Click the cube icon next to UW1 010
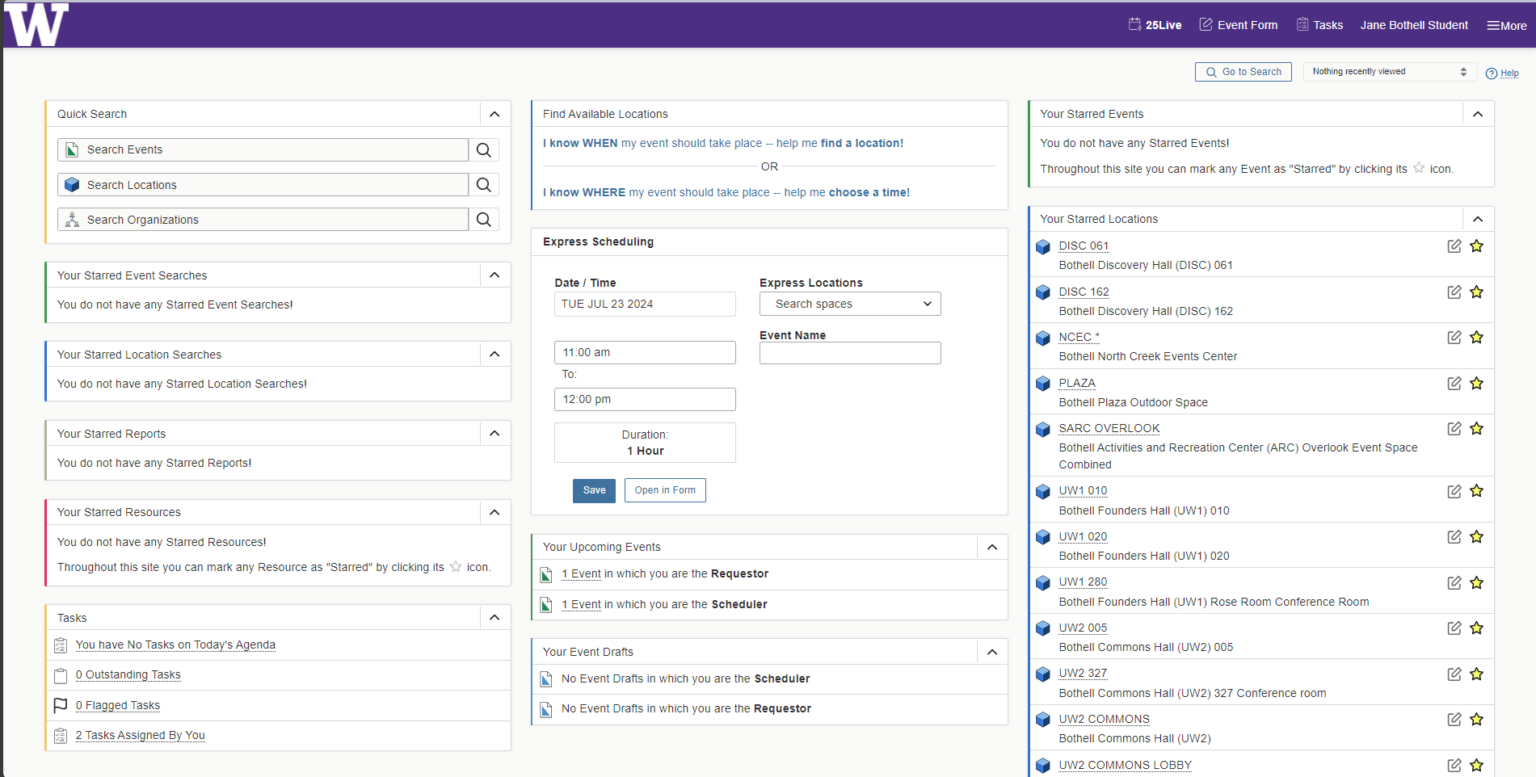 click(x=1043, y=491)
